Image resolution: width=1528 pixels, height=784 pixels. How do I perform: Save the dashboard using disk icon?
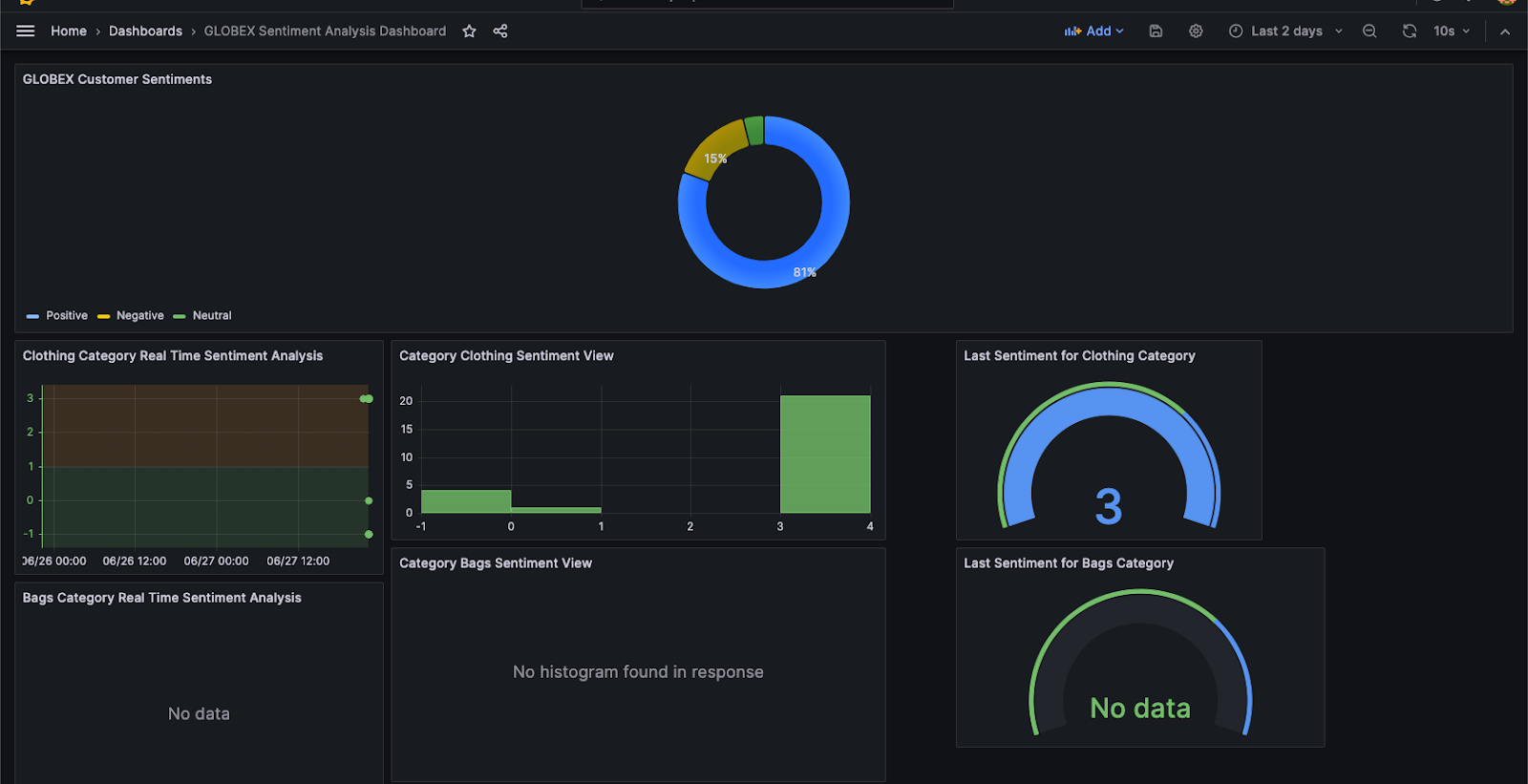[x=1156, y=32]
